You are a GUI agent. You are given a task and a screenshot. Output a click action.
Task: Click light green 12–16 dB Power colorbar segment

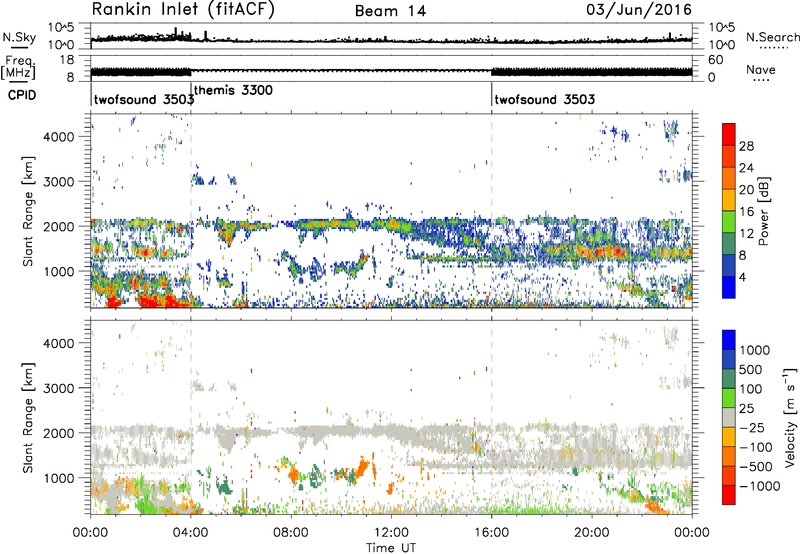(729, 222)
